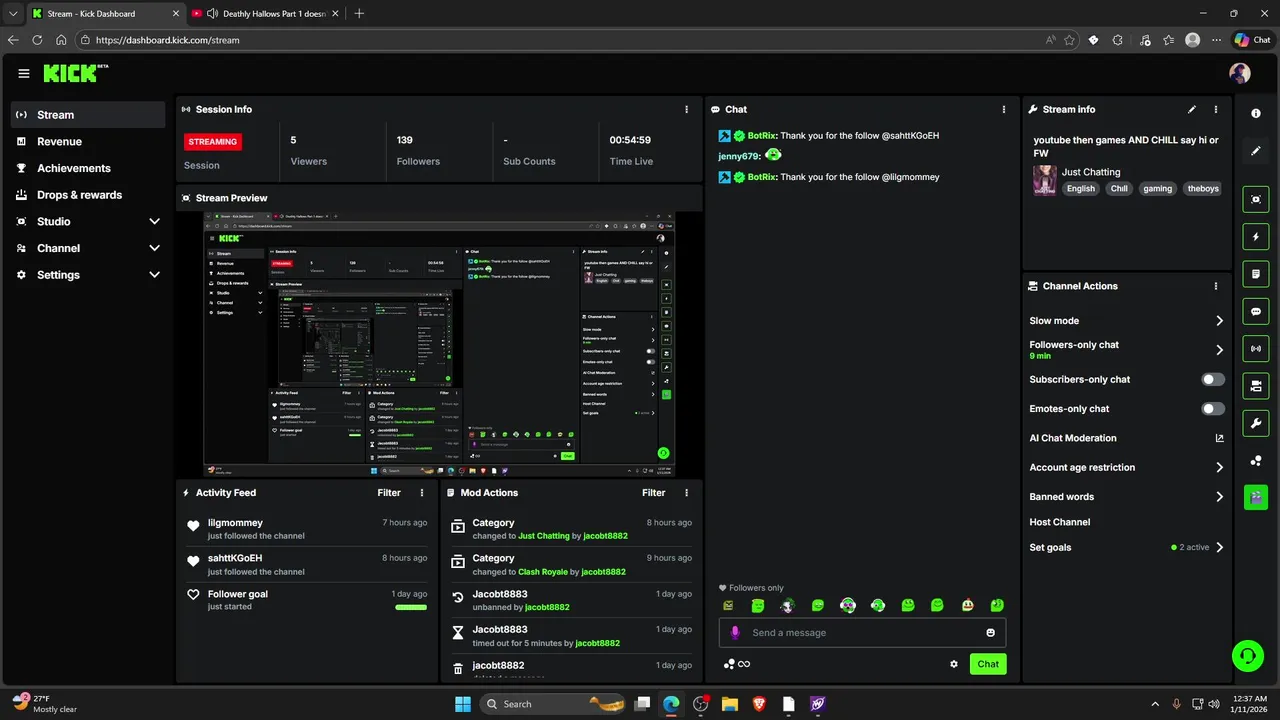Switch to the Deathly Hallows browser tab

point(264,13)
